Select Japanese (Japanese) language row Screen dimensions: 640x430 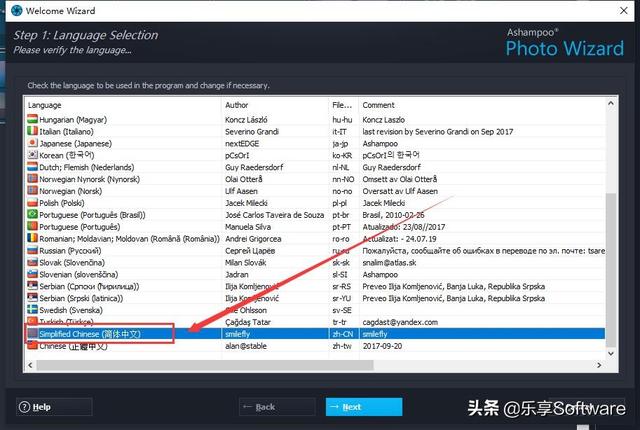pyautogui.click(x=315, y=143)
